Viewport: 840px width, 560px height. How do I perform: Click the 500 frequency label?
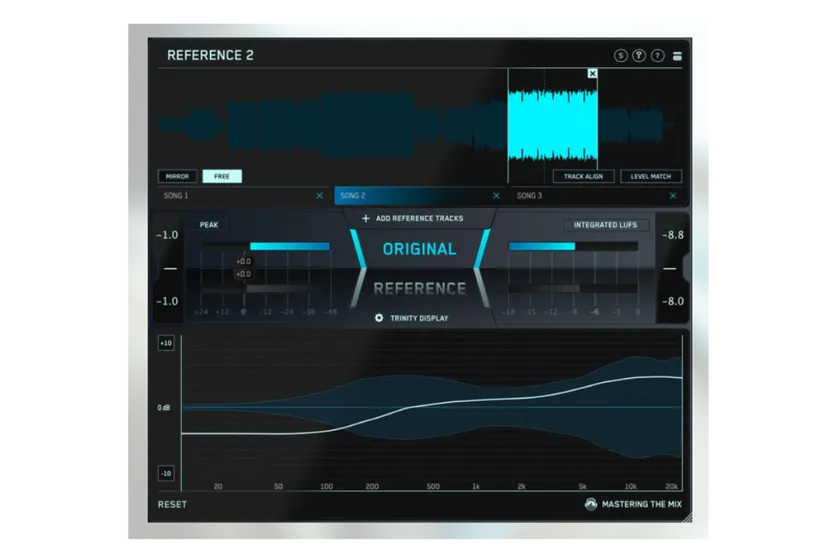click(x=433, y=487)
